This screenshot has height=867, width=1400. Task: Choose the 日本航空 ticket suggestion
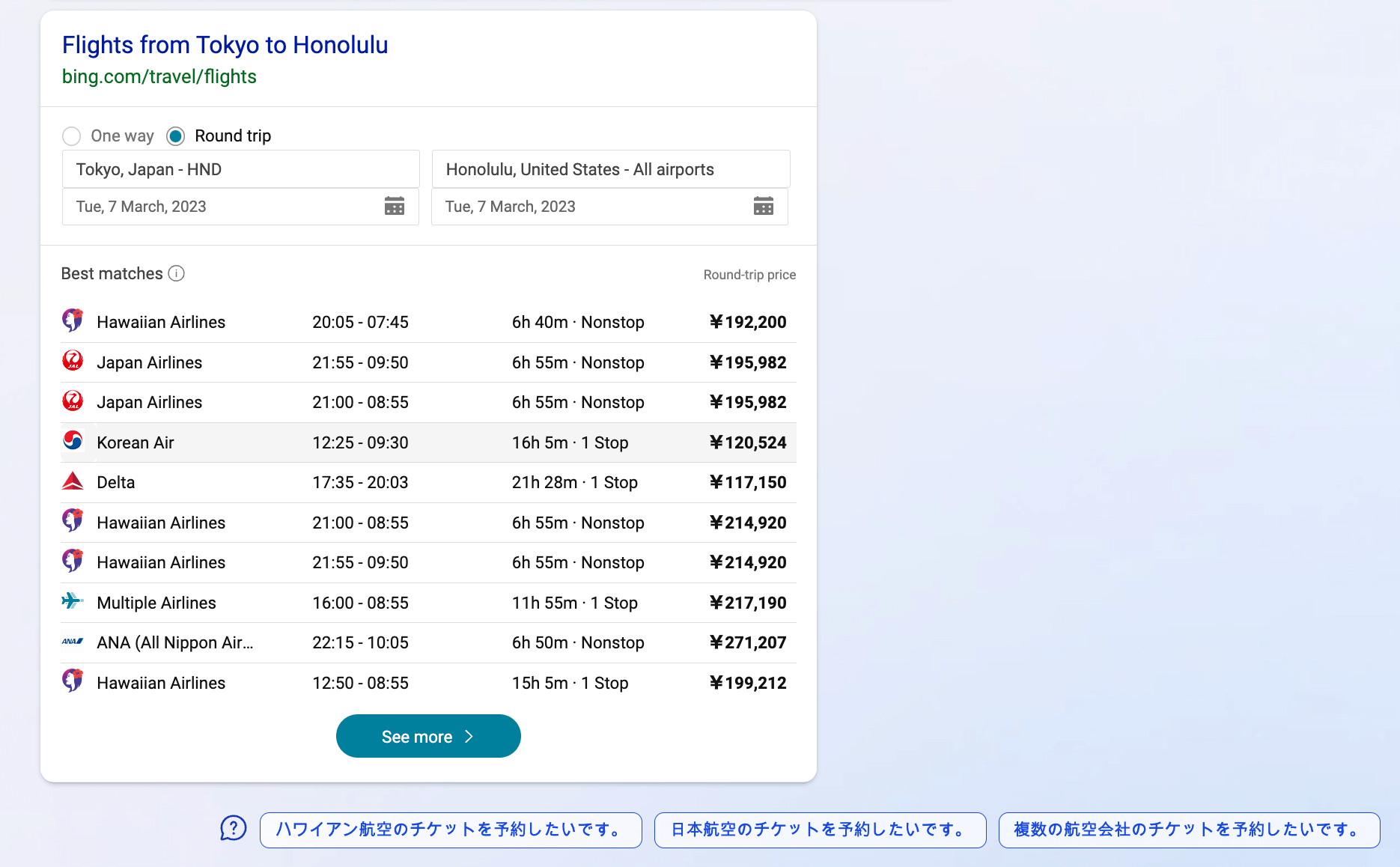820,830
